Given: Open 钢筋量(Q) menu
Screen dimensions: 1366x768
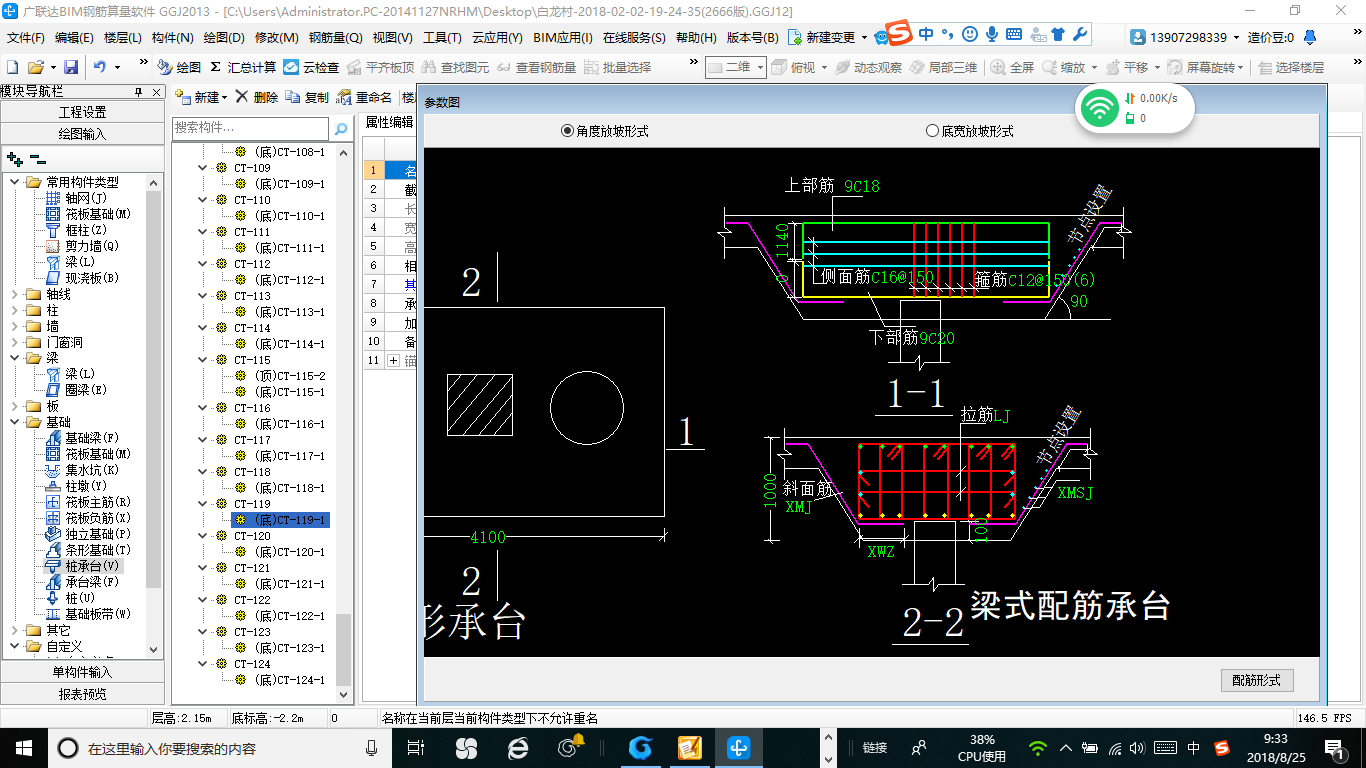Looking at the screenshot, I should [336, 38].
